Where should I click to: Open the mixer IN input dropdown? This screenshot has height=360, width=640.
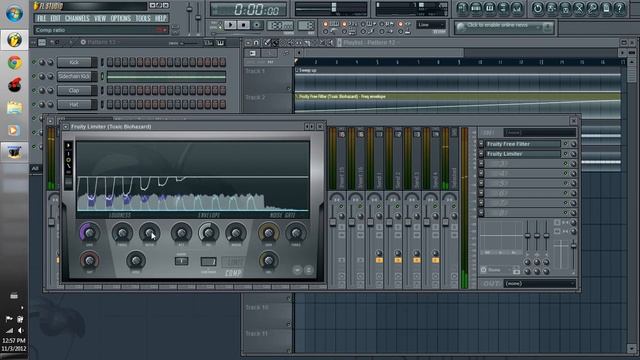(540, 133)
